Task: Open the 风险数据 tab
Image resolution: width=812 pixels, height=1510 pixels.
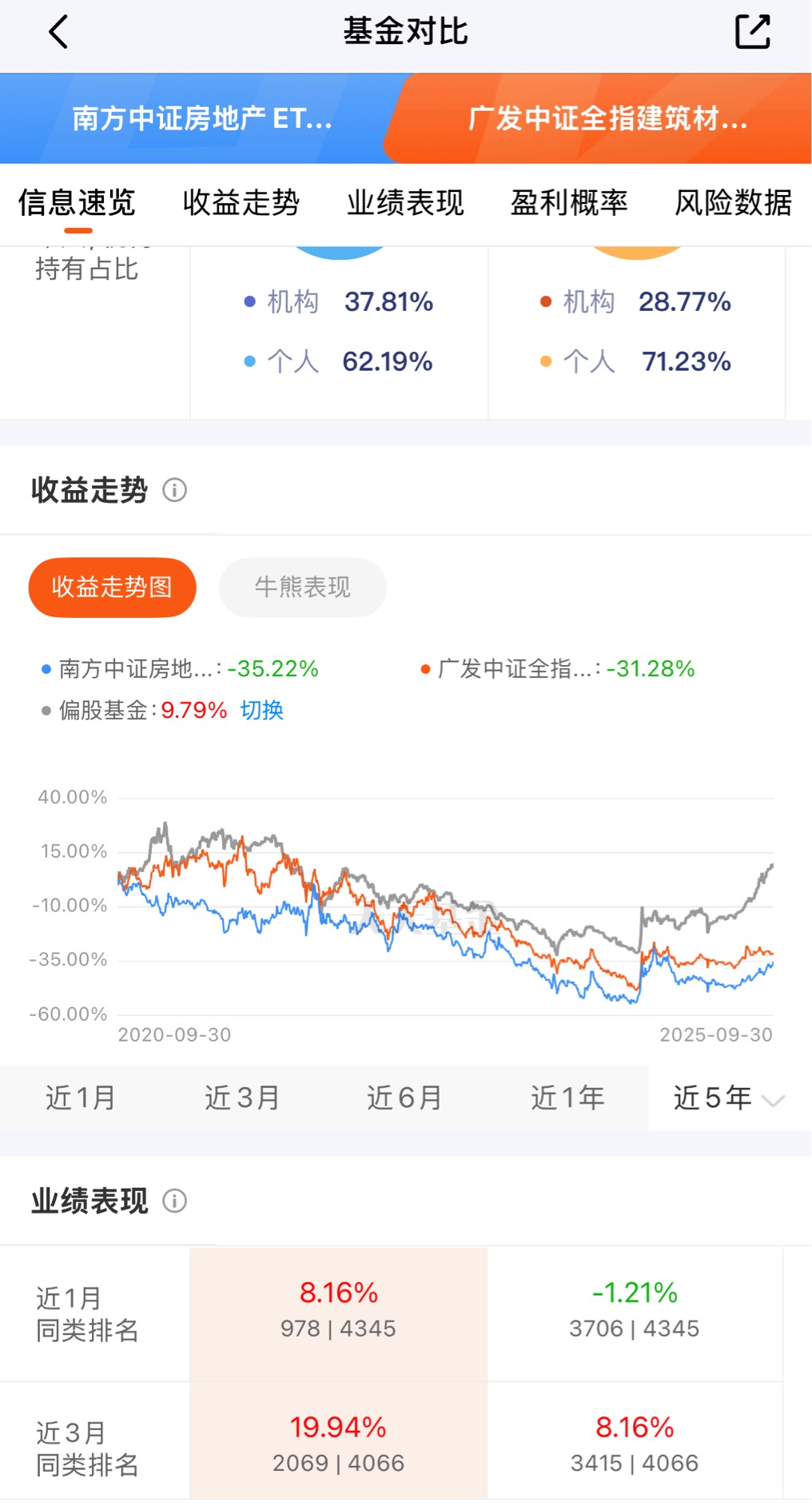Action: click(x=733, y=203)
